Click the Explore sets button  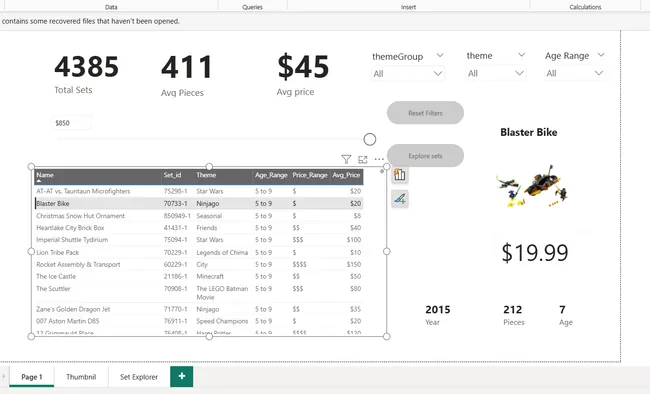pos(425,156)
